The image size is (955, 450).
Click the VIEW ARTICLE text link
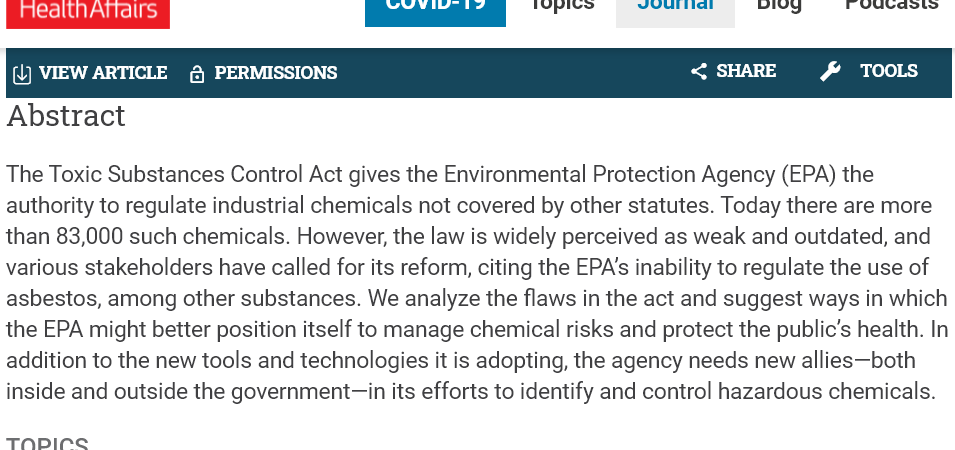click(103, 72)
